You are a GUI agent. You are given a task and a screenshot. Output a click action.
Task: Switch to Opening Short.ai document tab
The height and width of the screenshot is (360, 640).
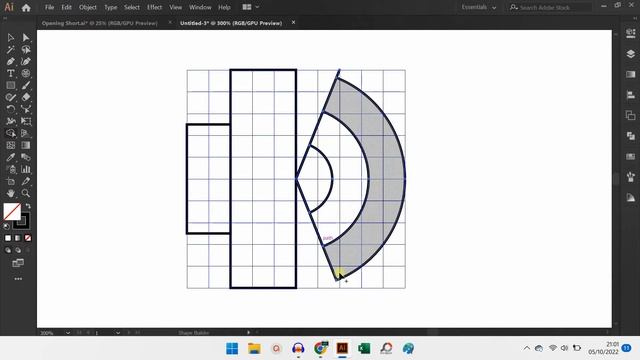coord(100,23)
